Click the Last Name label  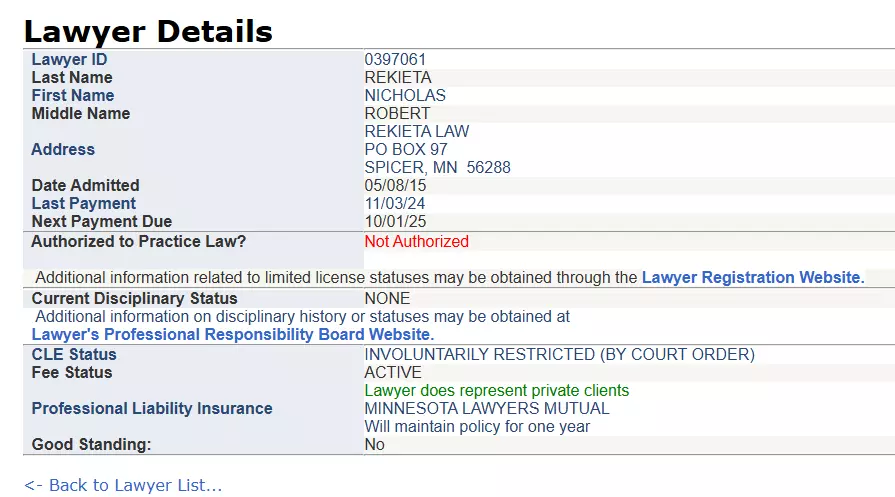pos(72,78)
